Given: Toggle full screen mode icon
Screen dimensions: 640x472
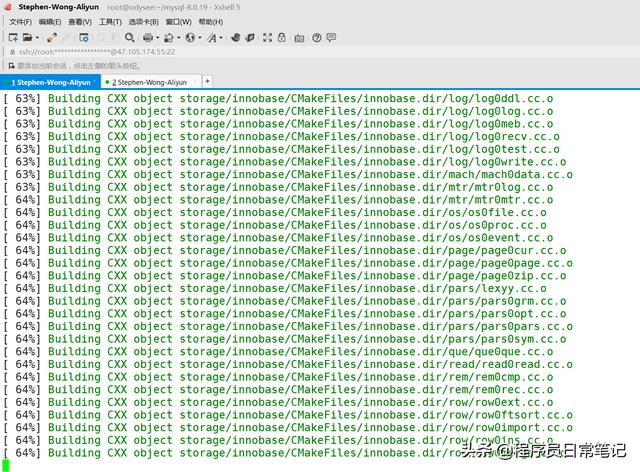Looking at the screenshot, I should point(267,38).
